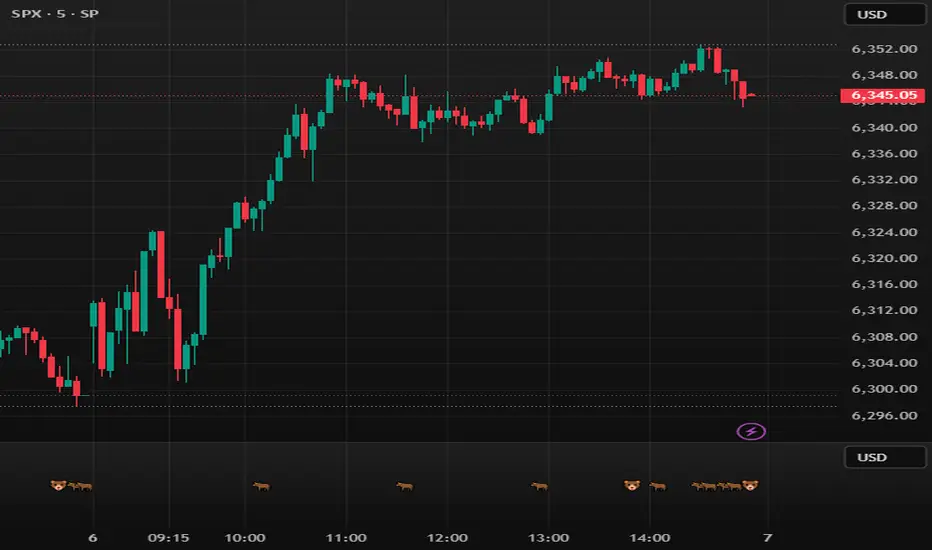Click the bear icon just before 14:00
932x550 pixels.
[632, 486]
